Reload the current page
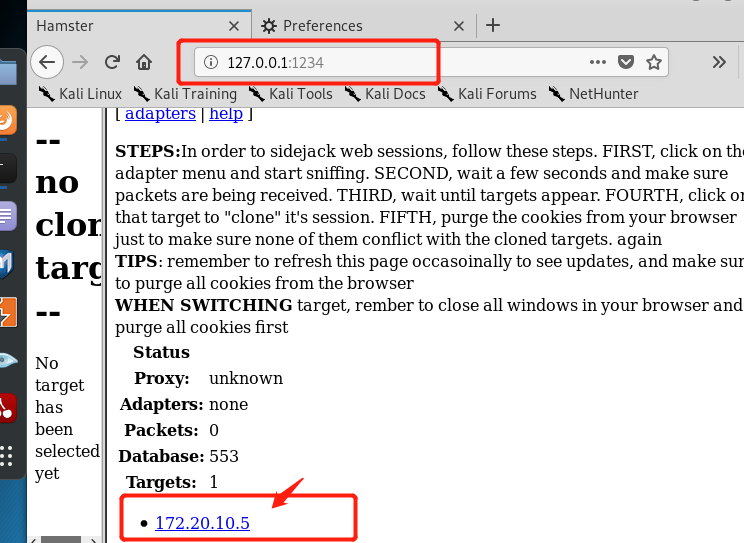Image resolution: width=744 pixels, height=543 pixels. [x=112, y=62]
